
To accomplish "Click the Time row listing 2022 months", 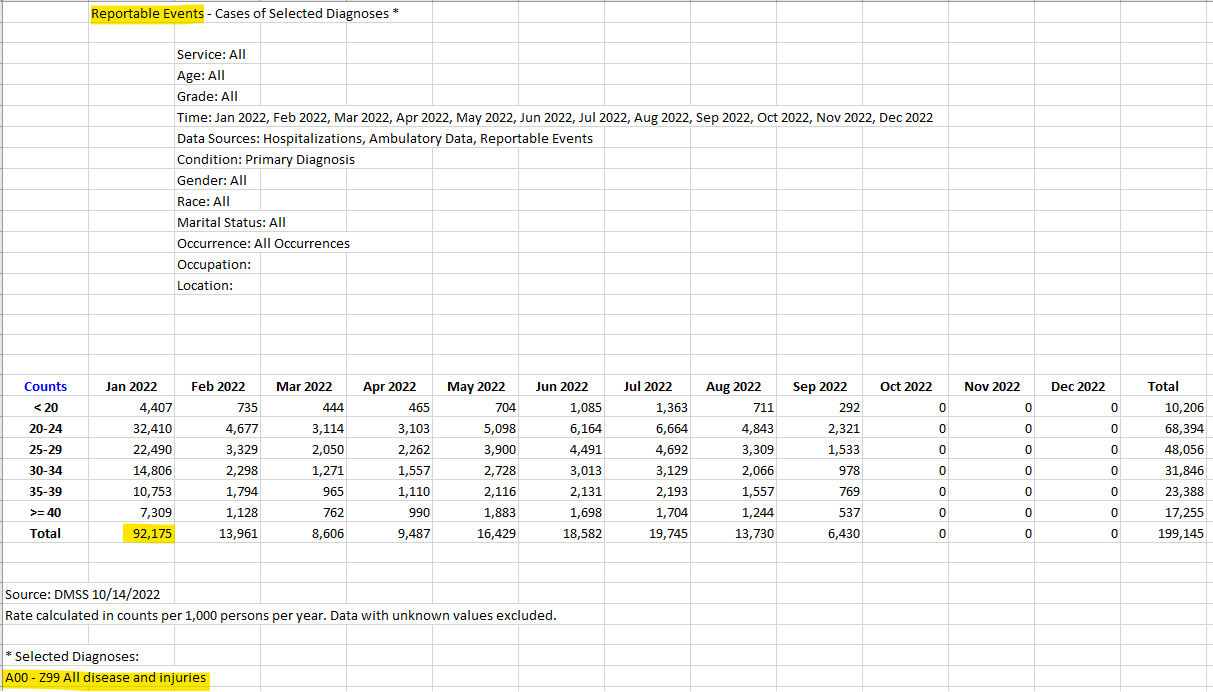I will [x=554, y=117].
